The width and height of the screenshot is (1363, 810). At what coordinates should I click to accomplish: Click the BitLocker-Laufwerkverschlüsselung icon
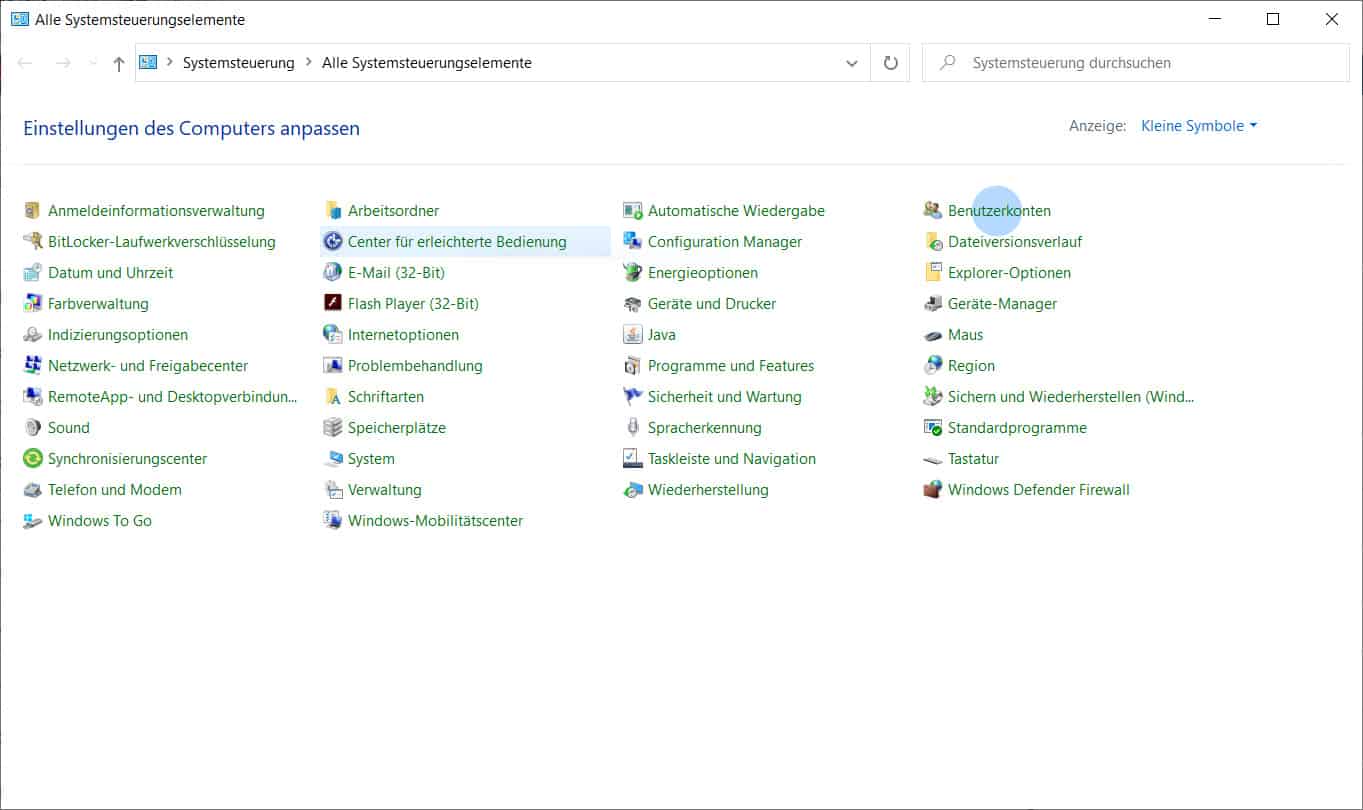32,242
